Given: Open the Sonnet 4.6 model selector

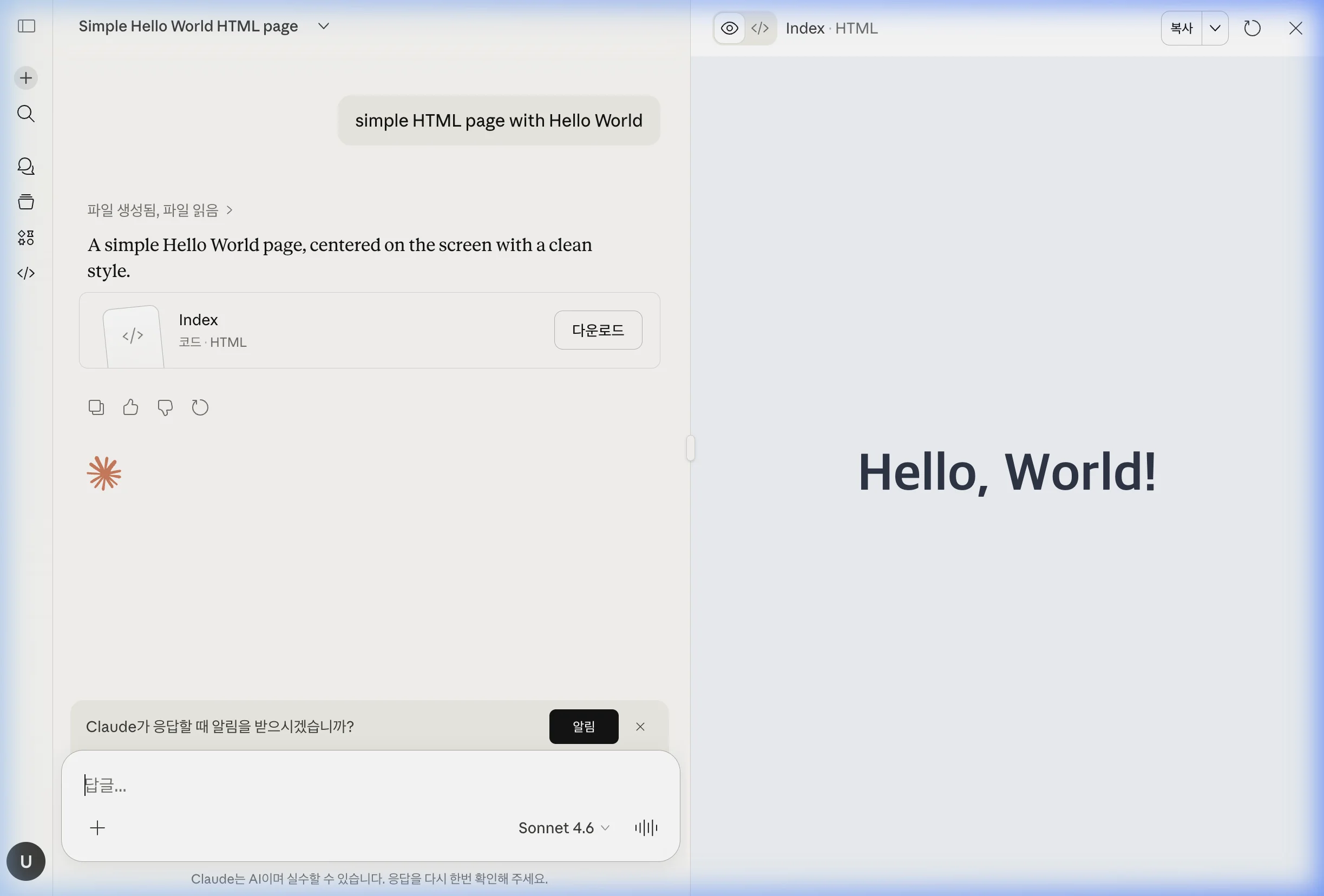Looking at the screenshot, I should pos(563,828).
